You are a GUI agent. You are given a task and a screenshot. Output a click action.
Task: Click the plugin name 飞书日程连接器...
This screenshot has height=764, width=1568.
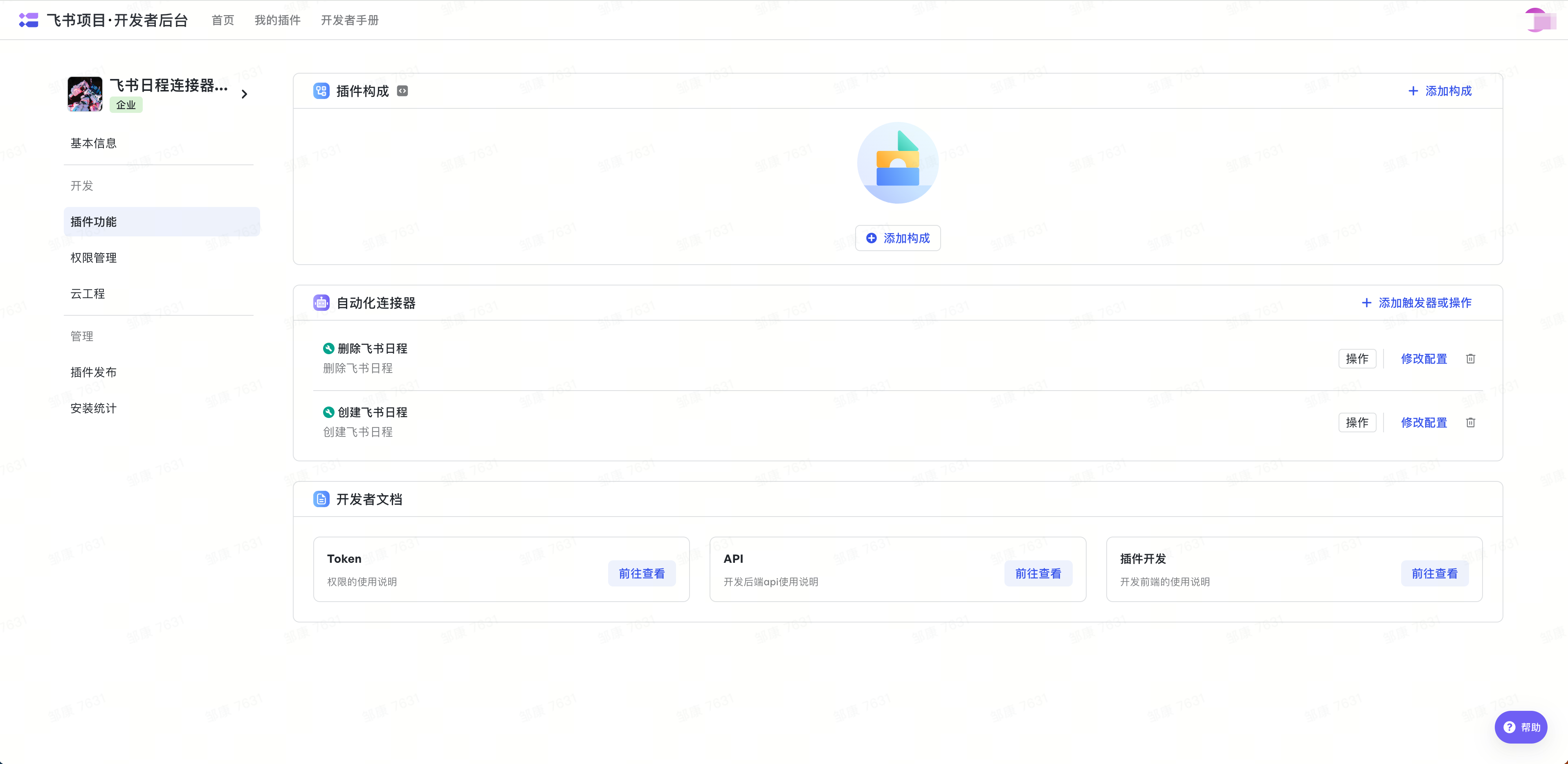[x=169, y=85]
